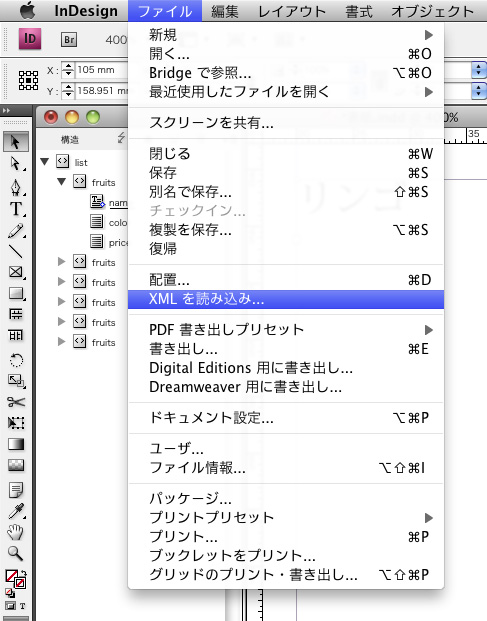Image resolution: width=487 pixels, height=621 pixels.
Task: Click the Y position stepper arrows
Action: pos(68,91)
